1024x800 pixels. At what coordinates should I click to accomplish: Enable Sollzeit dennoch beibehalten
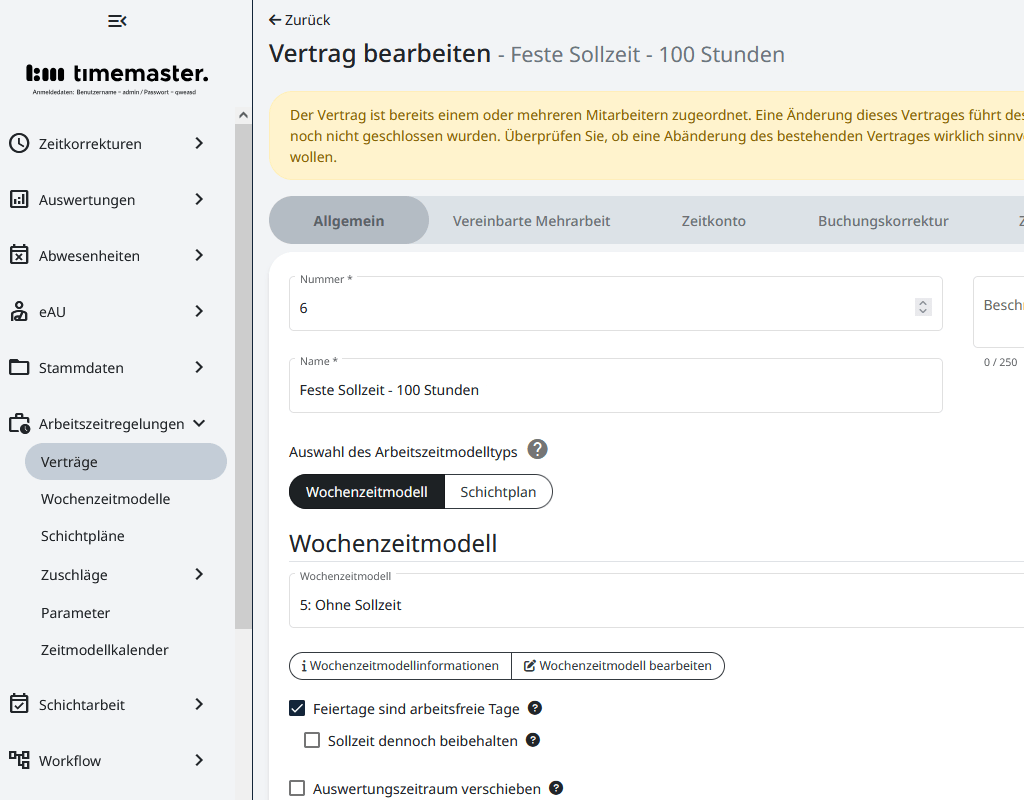coord(312,740)
